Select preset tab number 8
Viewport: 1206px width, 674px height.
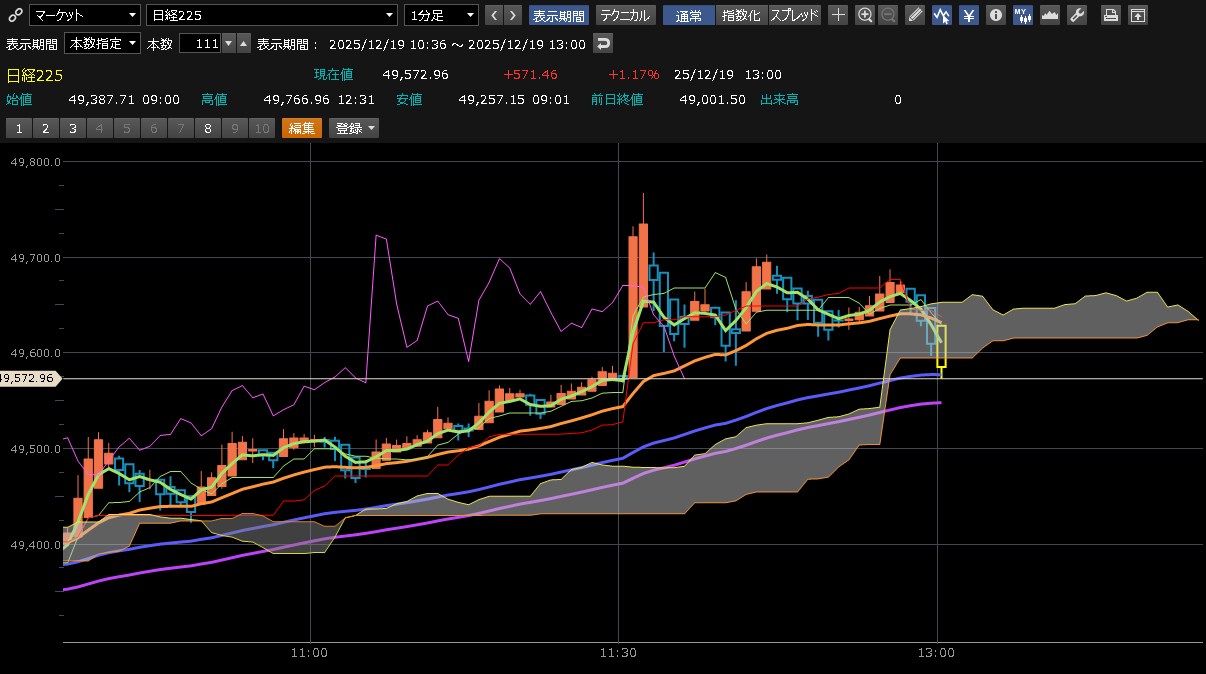208,128
